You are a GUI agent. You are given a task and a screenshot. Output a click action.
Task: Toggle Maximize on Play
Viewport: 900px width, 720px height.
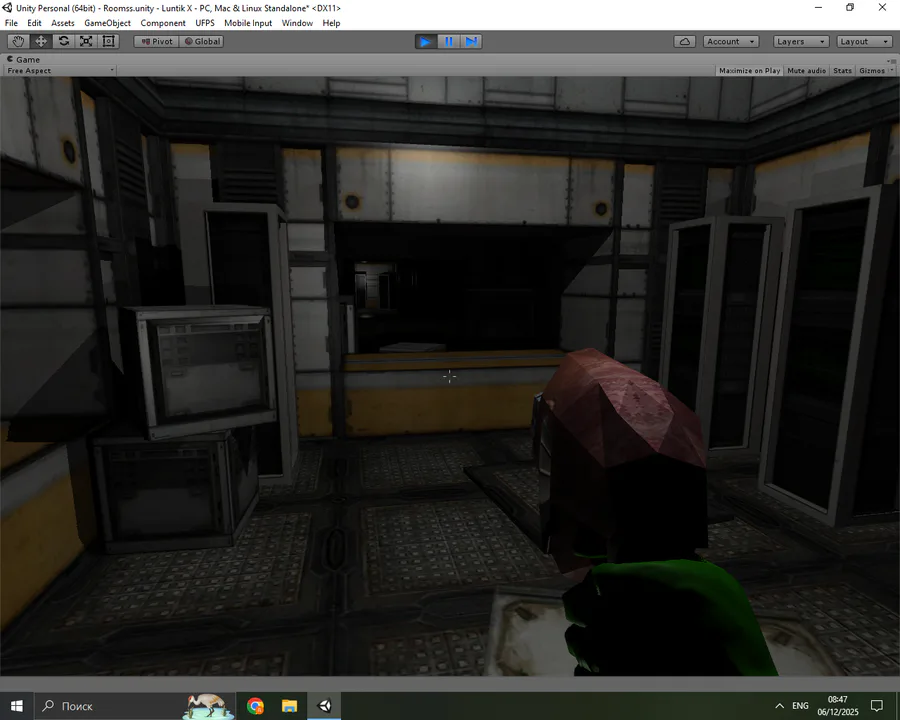[749, 71]
